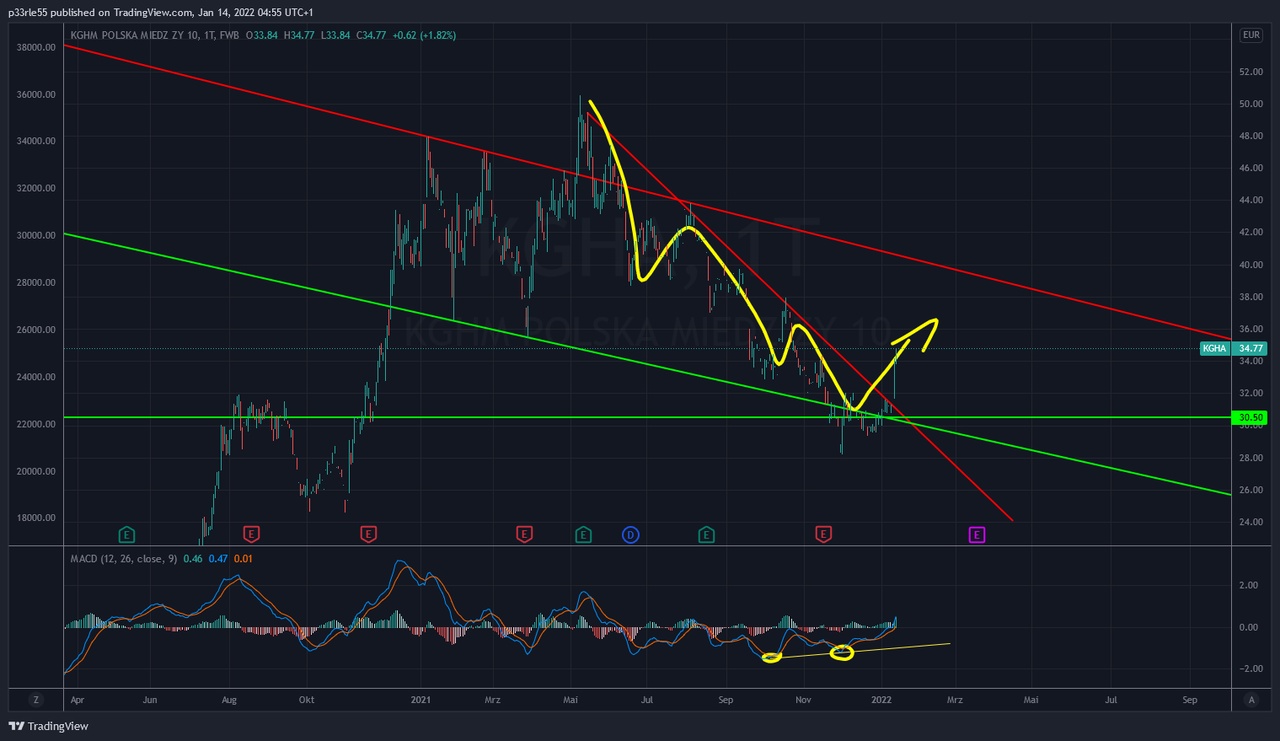Click the FWB exchange label
Viewport: 1280px width, 741px height.
coord(228,35)
